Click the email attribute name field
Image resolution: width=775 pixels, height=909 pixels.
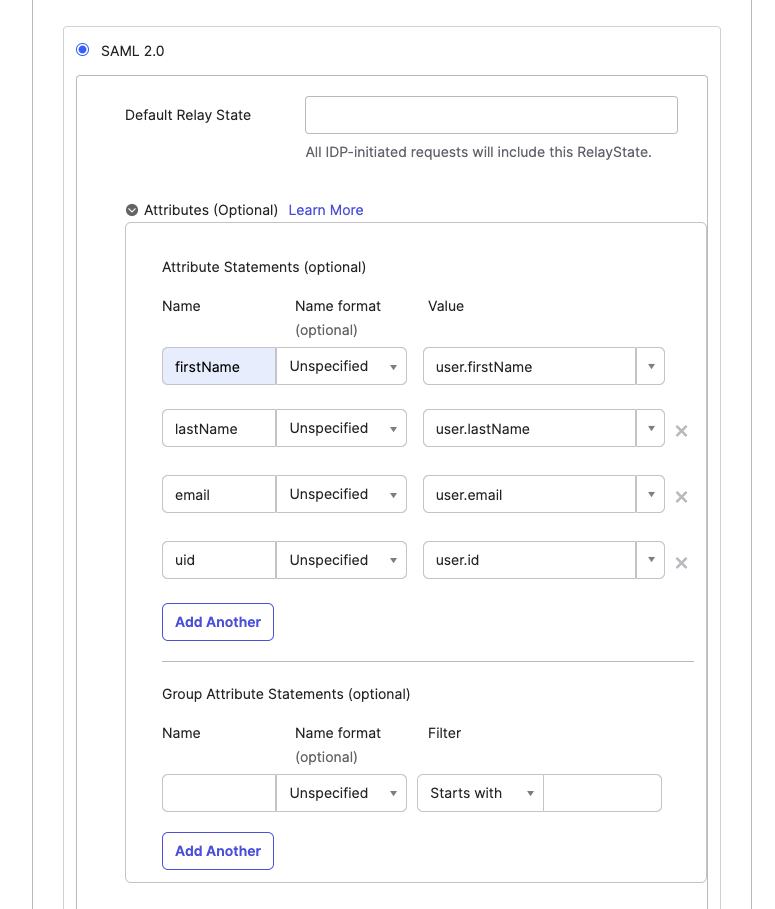click(219, 495)
